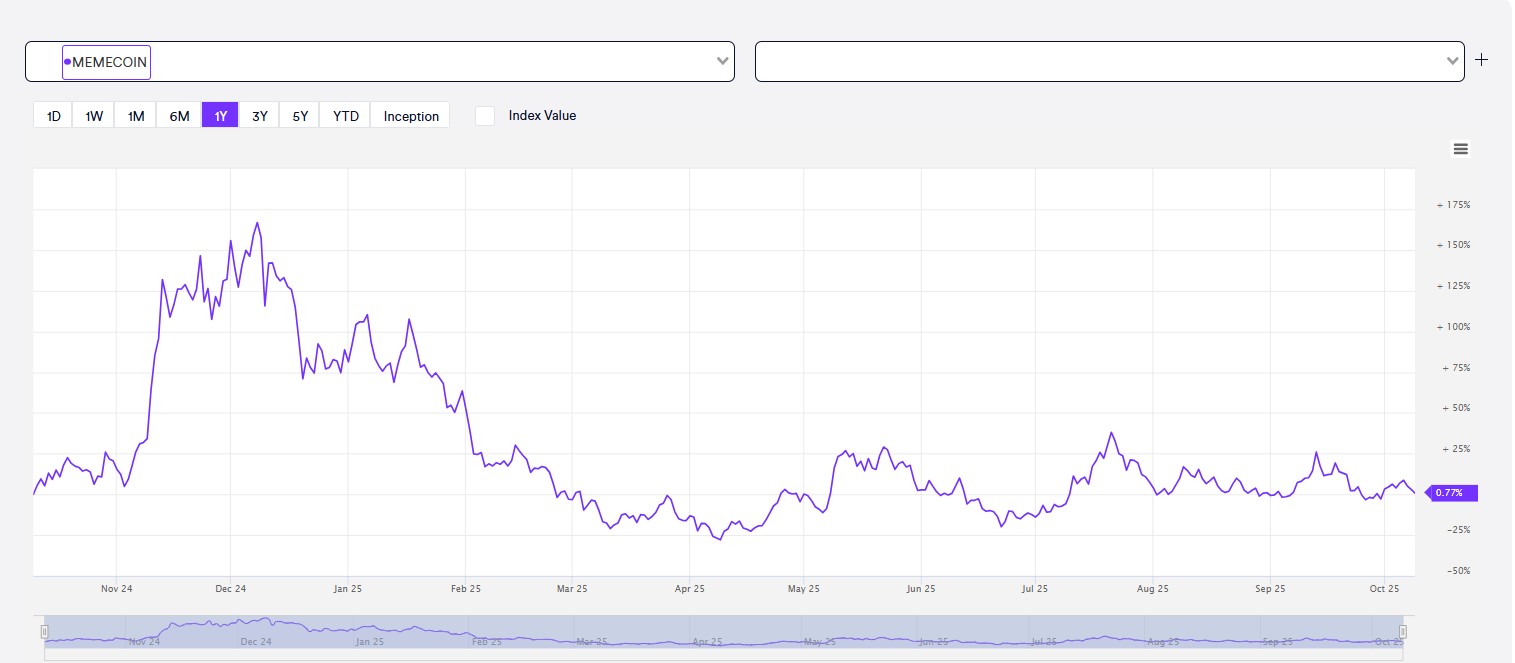Image resolution: width=1515 pixels, height=663 pixels.
Task: Click the plus icon to add comparison
Action: (1482, 60)
